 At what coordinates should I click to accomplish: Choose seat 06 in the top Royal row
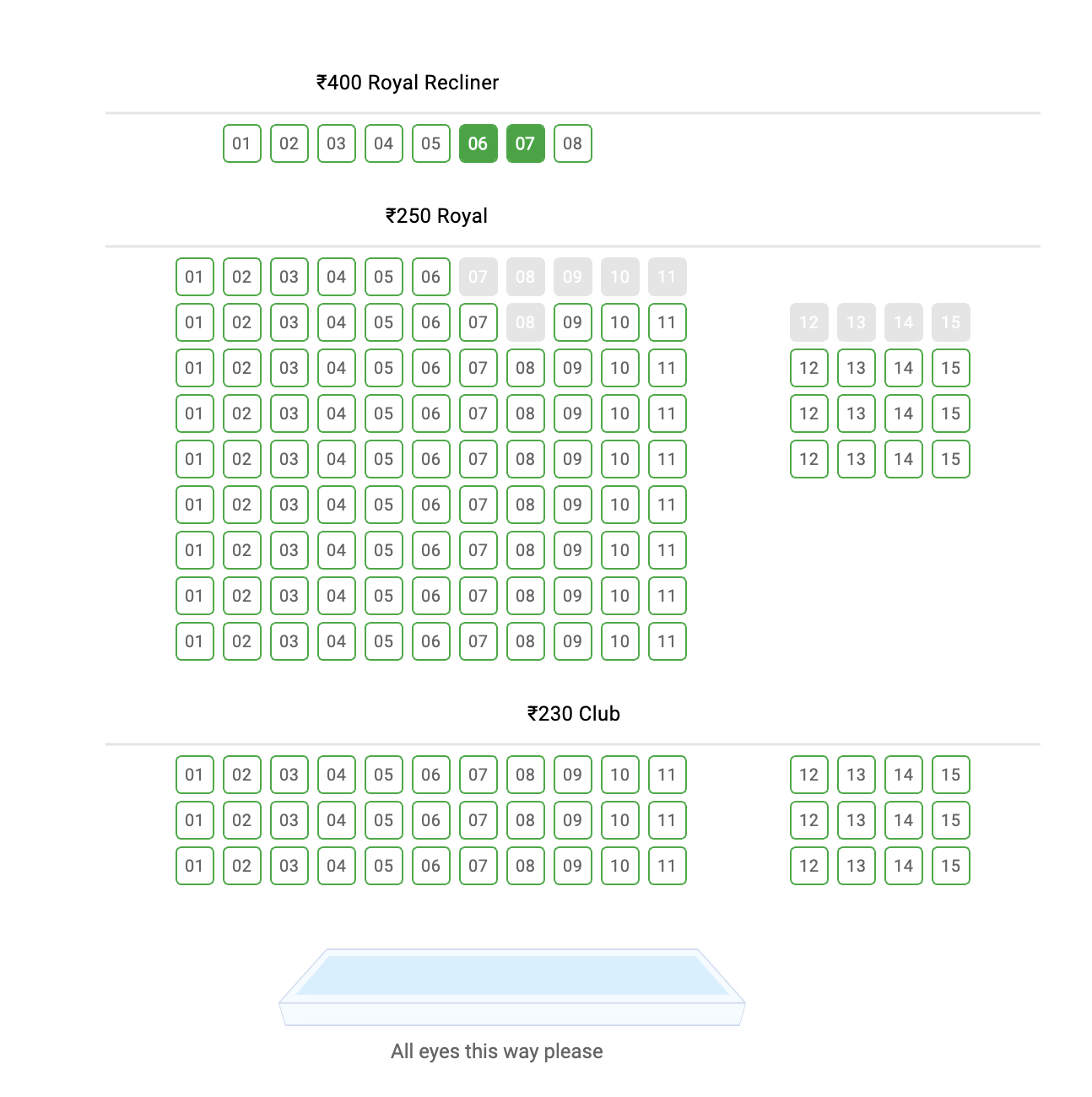(430, 276)
